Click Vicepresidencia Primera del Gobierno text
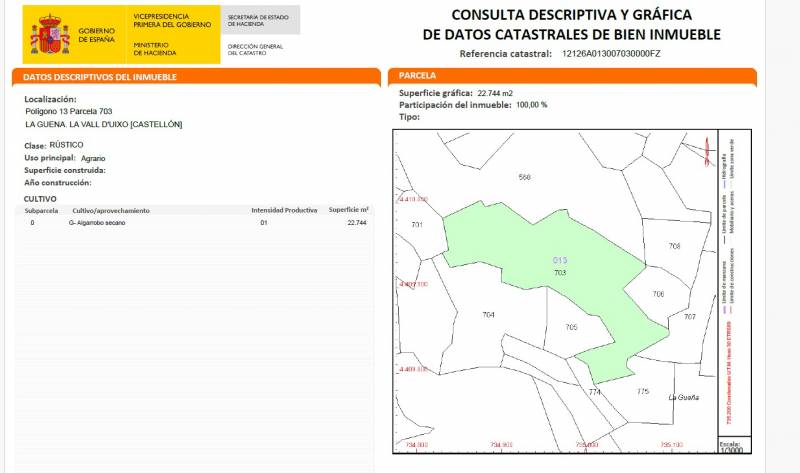The image size is (800, 473). [172, 20]
